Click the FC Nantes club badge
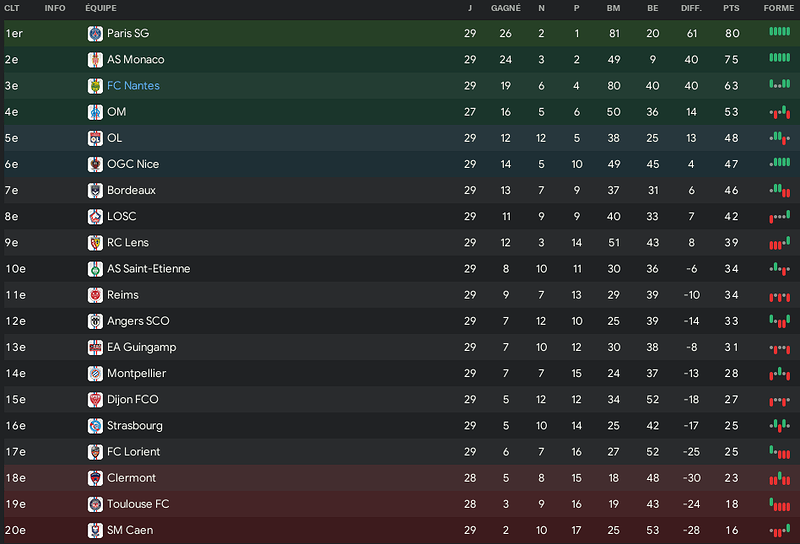Screen dimensions: 800x544 [95, 86]
